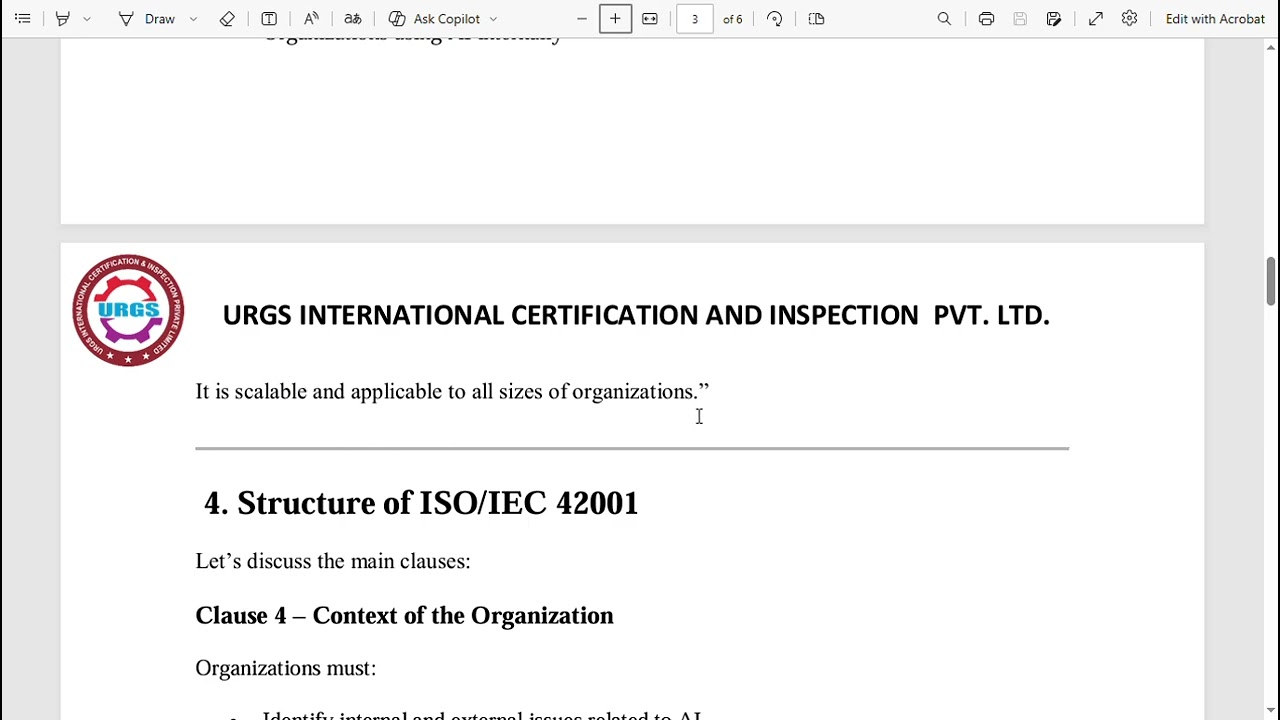Open Ask Copilot

435,19
